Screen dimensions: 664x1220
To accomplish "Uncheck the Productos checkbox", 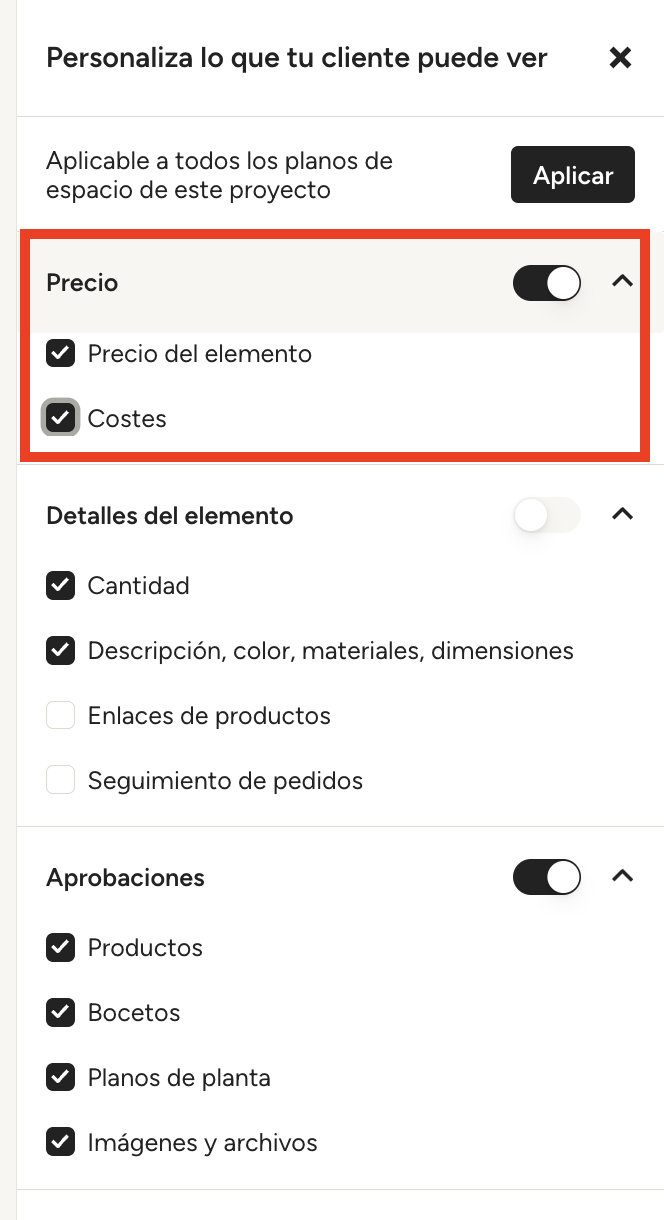I will pyautogui.click(x=61, y=947).
